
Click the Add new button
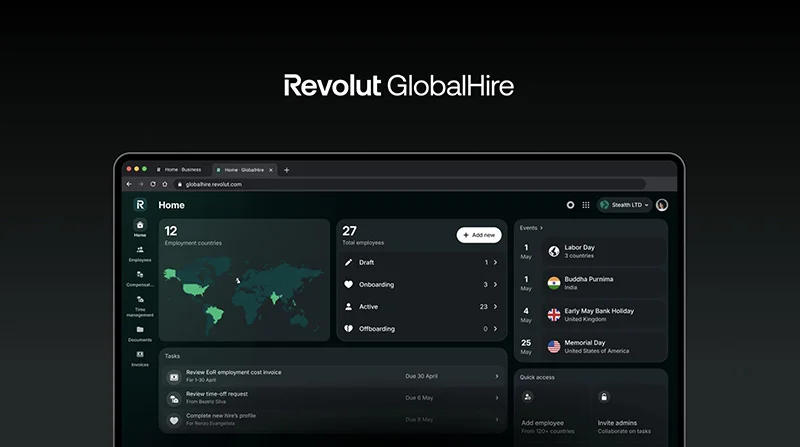pos(479,235)
